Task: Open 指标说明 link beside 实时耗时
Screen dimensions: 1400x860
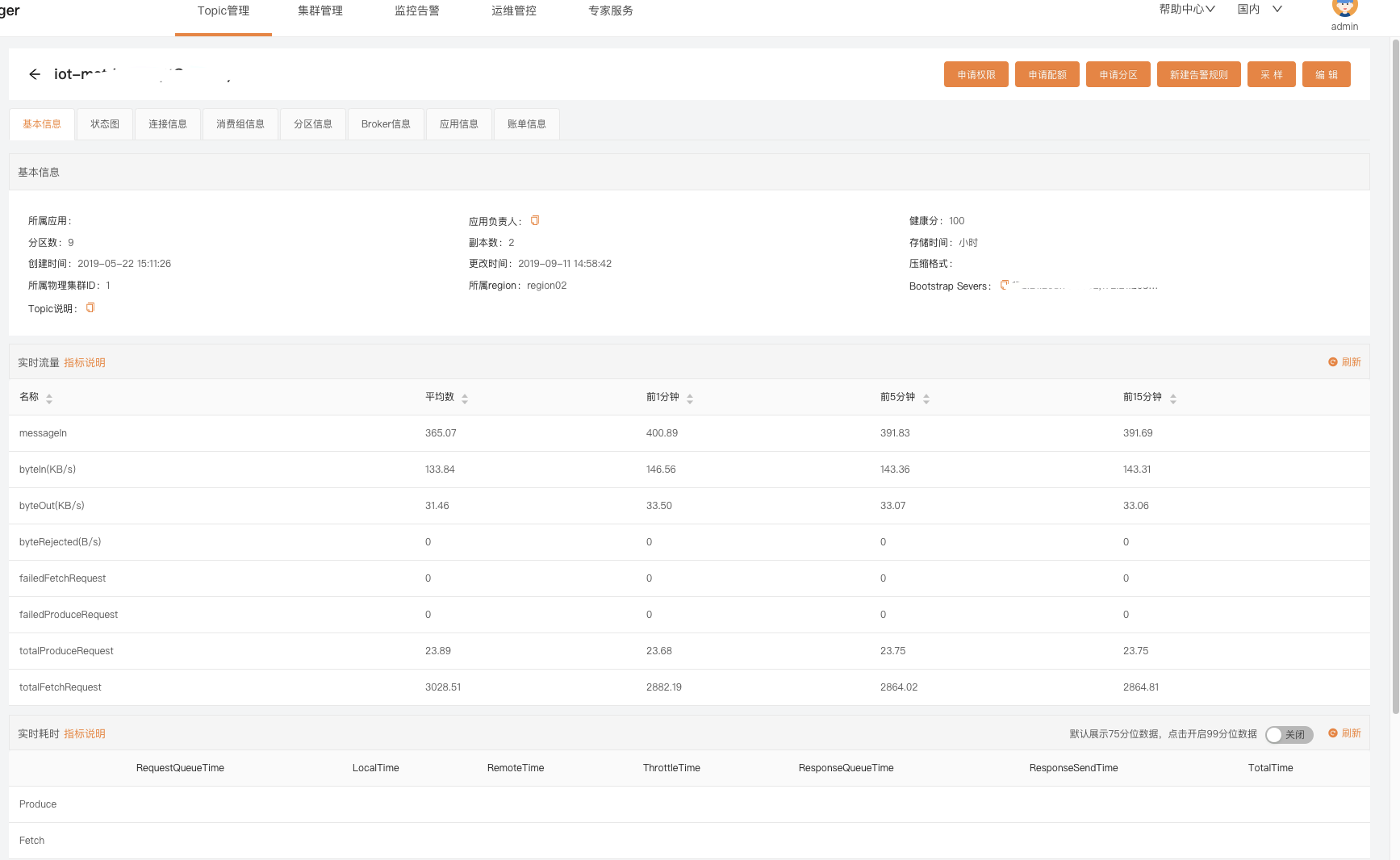Action: click(x=85, y=734)
